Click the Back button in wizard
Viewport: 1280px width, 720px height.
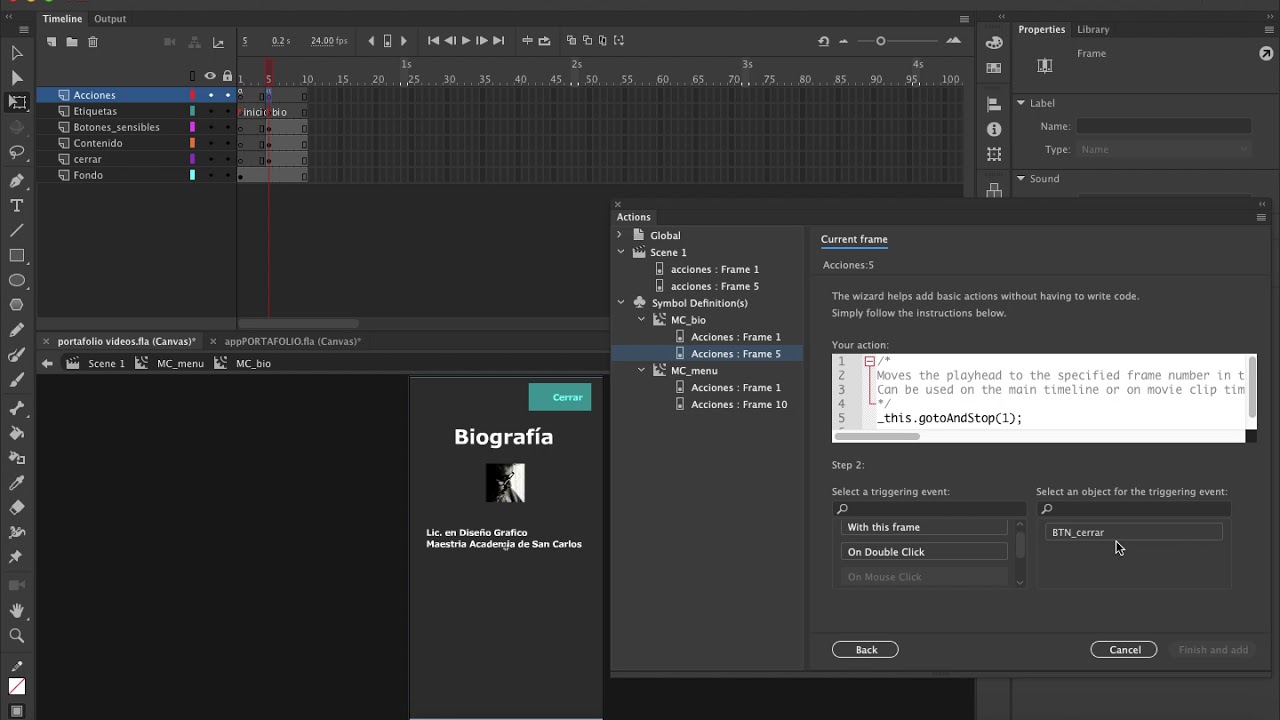(866, 650)
